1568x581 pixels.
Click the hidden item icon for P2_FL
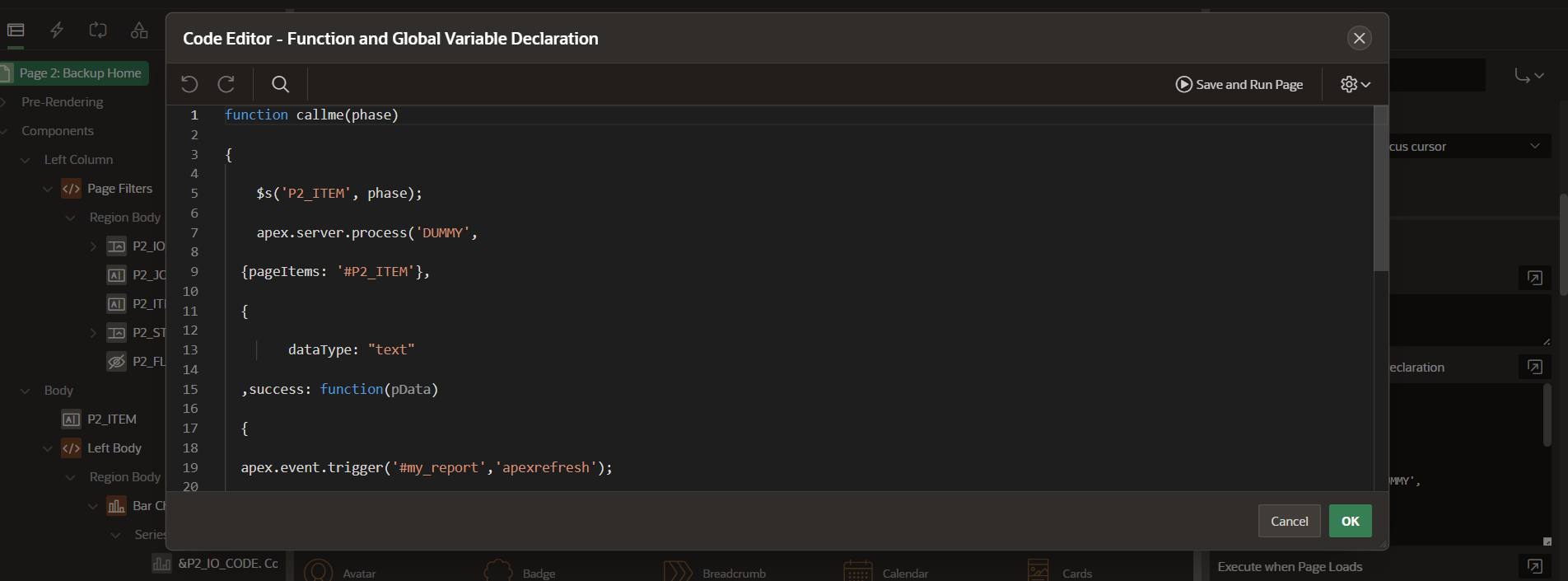pyautogui.click(x=117, y=362)
